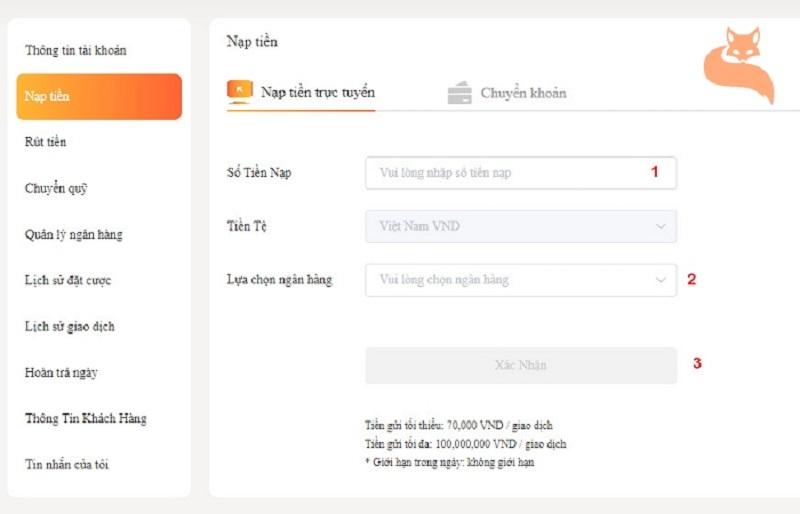Click the Giới hạn trong ngày note
The image size is (800, 514).
(449, 462)
